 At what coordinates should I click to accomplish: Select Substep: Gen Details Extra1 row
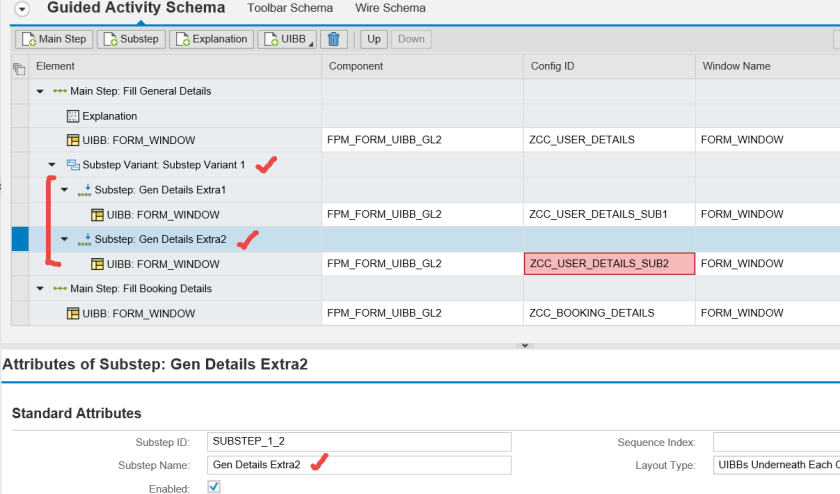pyautogui.click(x=175, y=190)
